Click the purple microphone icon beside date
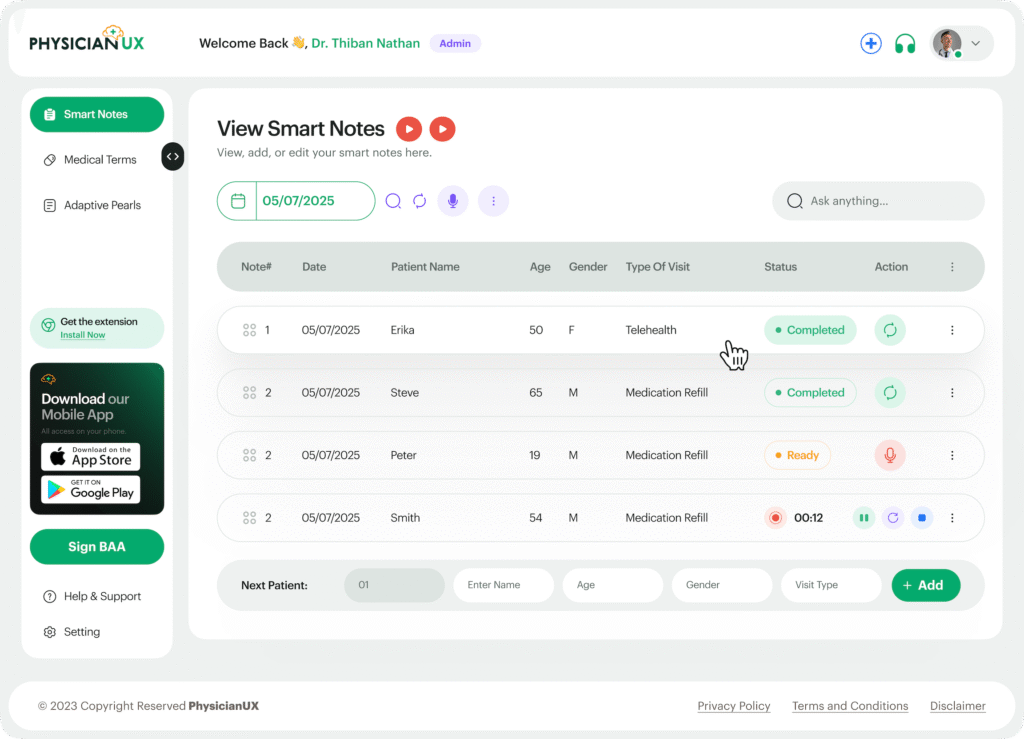 [453, 201]
